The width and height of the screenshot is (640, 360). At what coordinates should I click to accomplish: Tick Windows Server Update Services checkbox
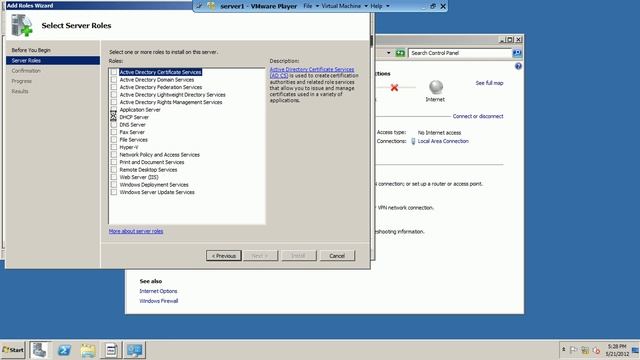click(114, 192)
